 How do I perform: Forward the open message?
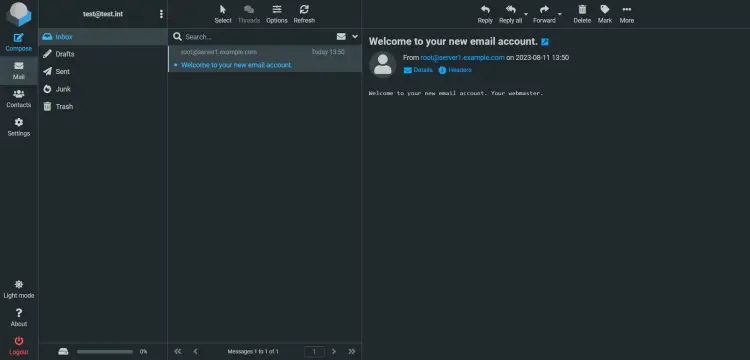544,14
